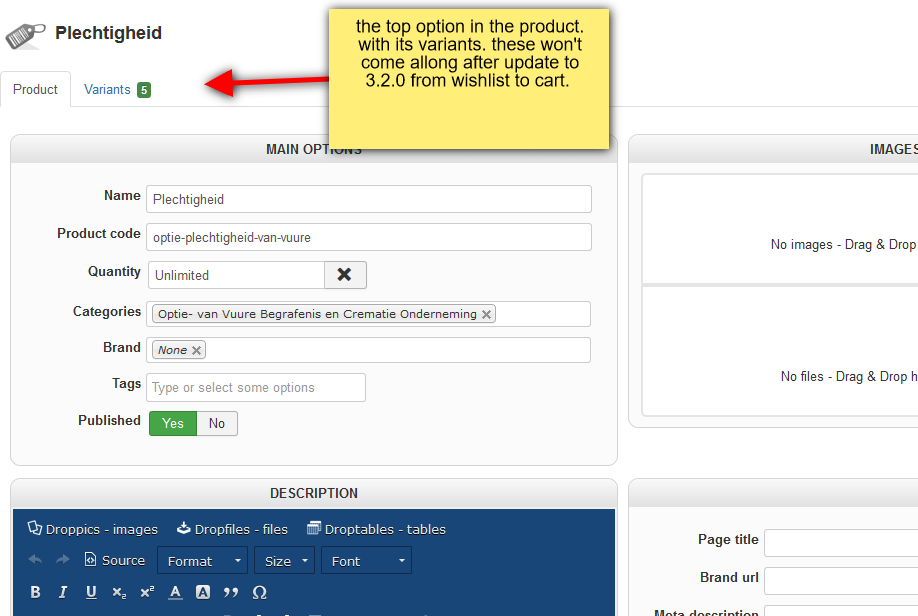Screen dimensions: 918x616
Task: Open the Droptables tables tool
Action: click(x=376, y=529)
